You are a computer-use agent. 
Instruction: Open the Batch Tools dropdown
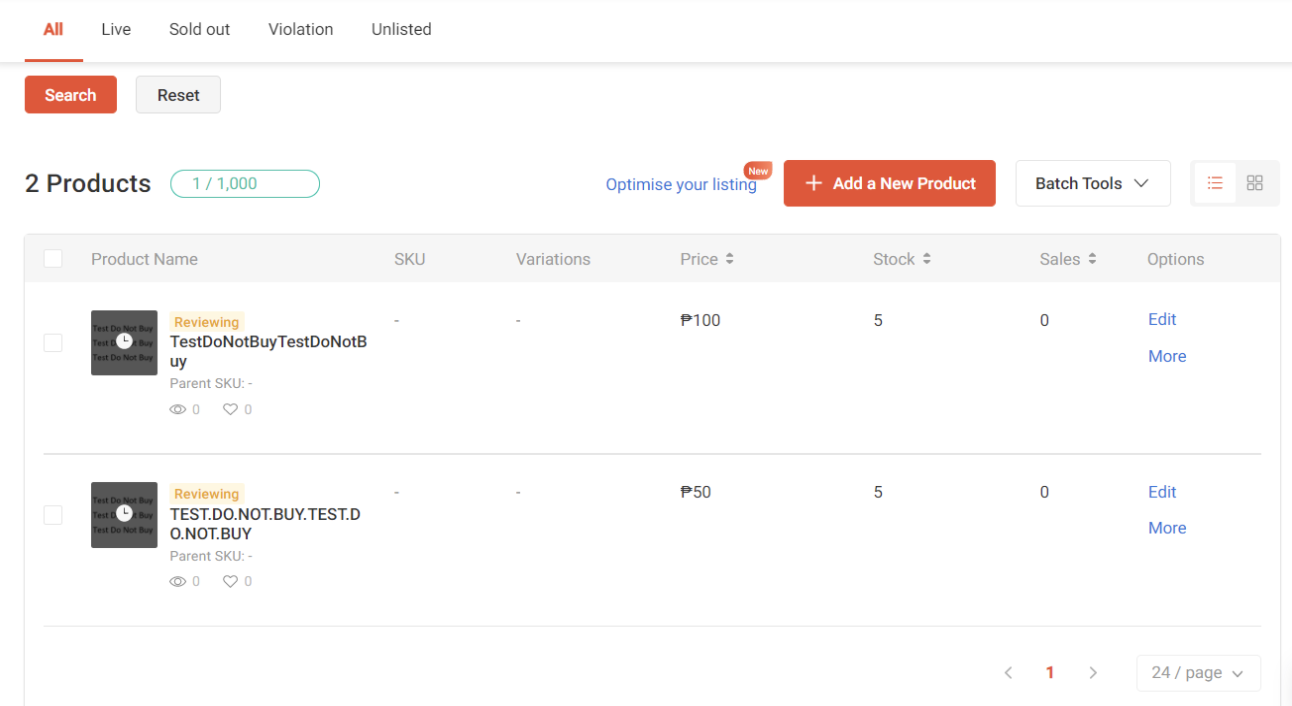(1092, 183)
